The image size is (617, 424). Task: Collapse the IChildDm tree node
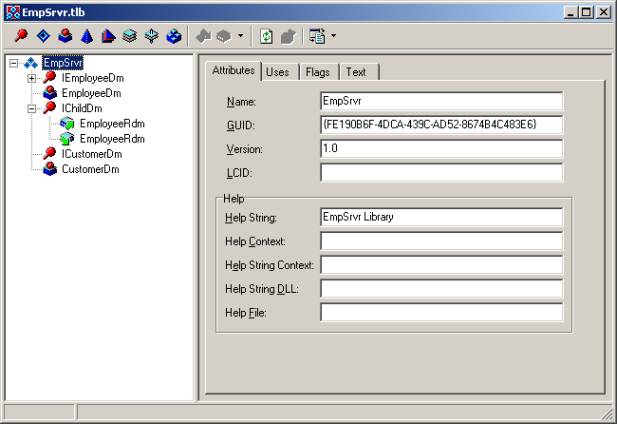click(32, 108)
